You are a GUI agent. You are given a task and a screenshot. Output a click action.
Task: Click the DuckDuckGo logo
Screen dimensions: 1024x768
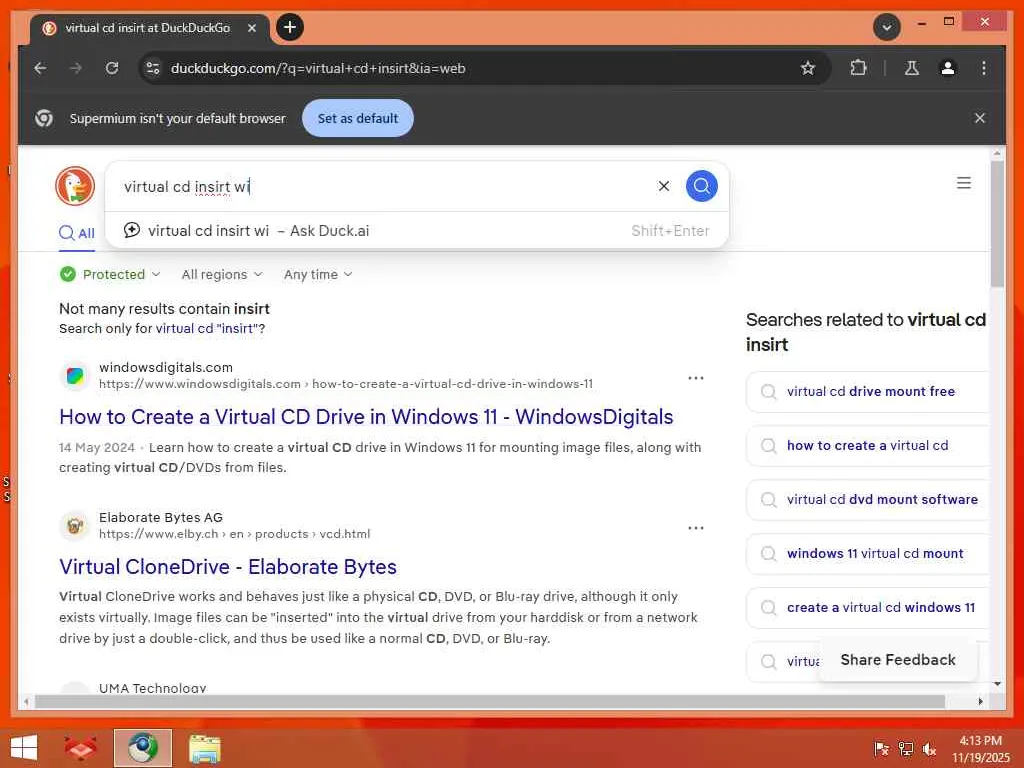click(75, 186)
